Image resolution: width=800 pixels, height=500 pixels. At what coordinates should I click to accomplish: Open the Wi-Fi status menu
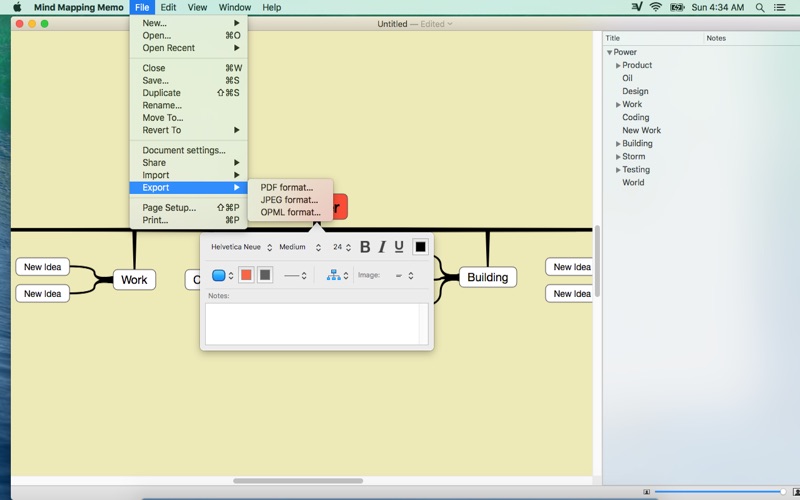click(656, 7)
